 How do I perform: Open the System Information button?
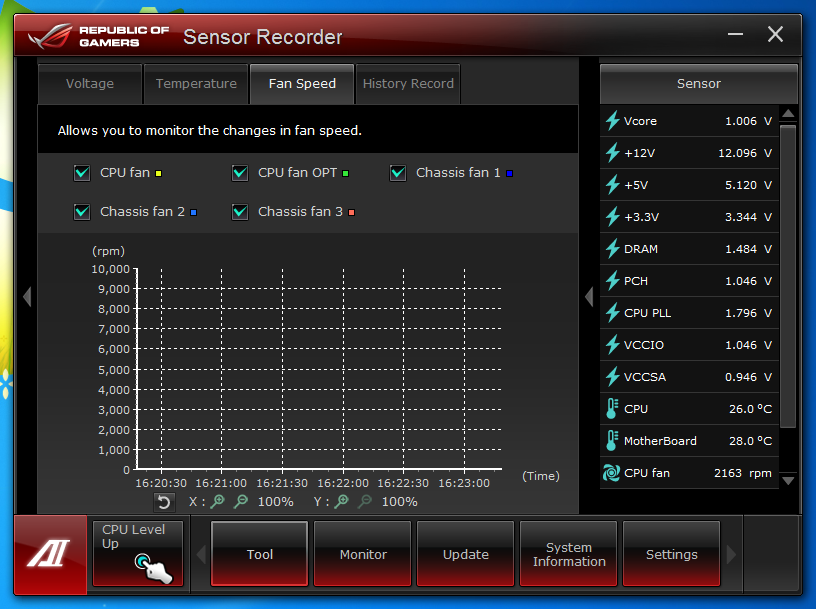pos(569,554)
